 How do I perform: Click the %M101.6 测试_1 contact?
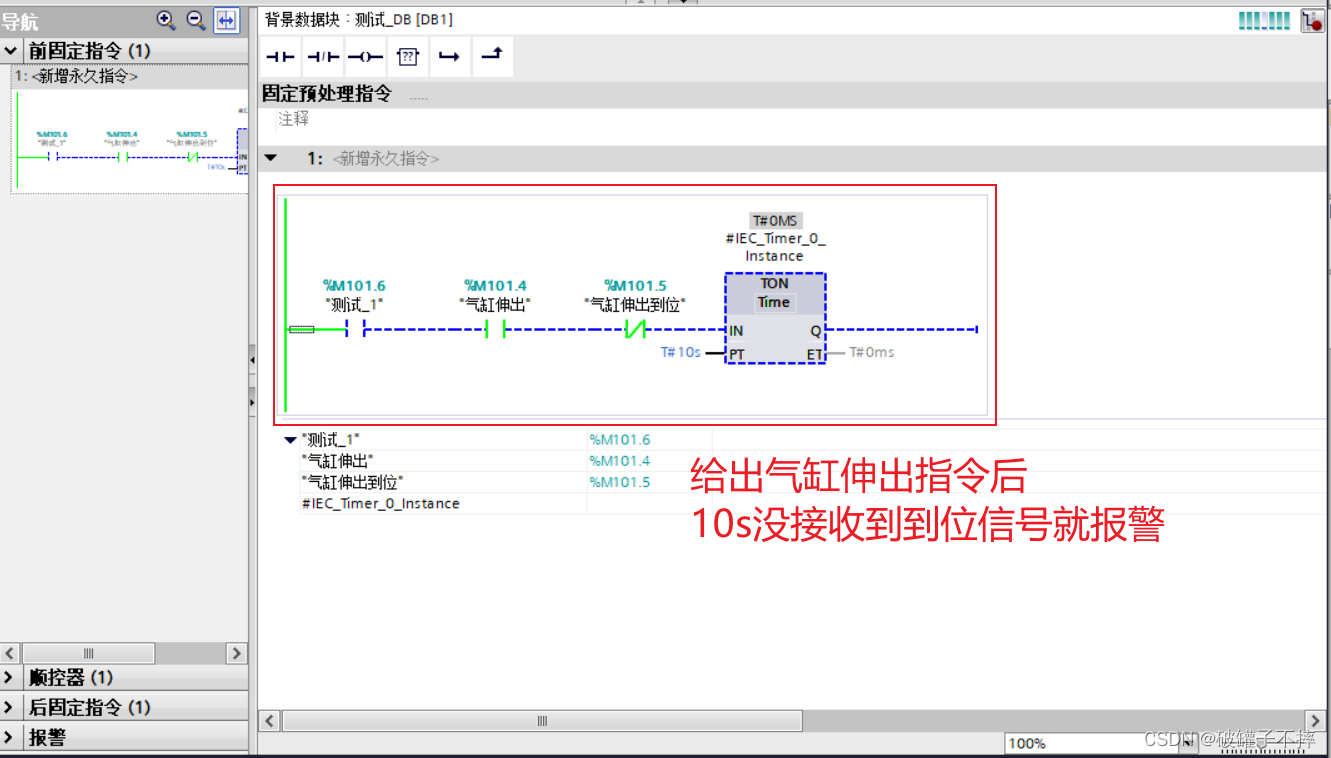[x=354, y=330]
